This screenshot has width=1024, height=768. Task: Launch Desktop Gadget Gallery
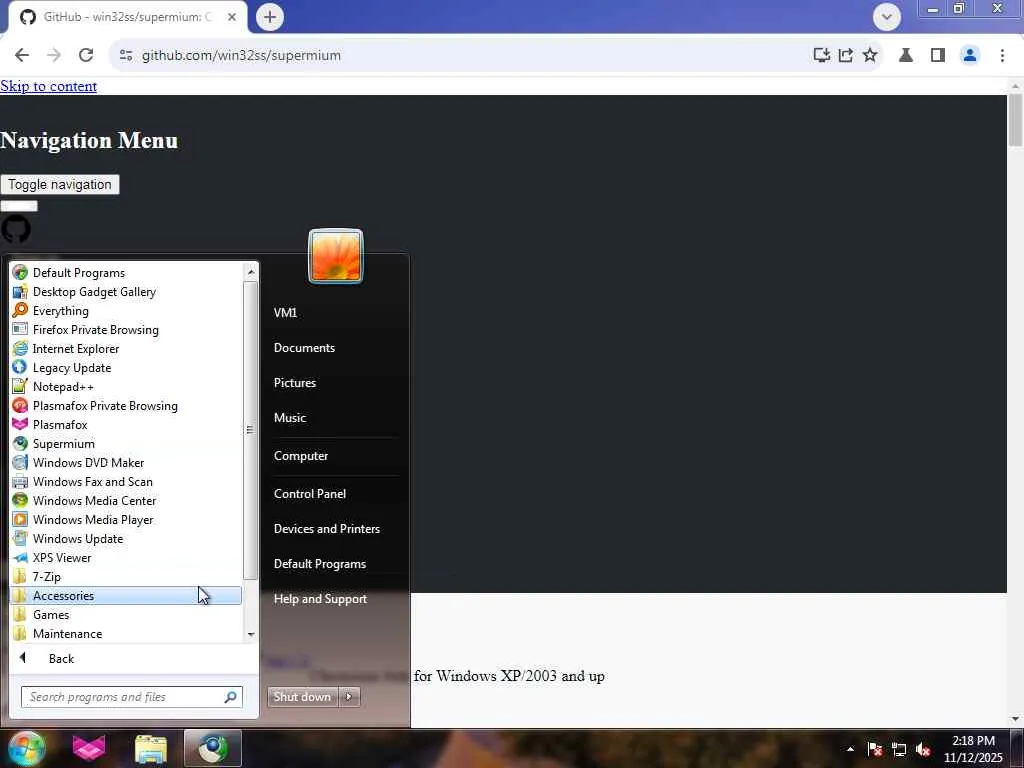pos(126,292)
